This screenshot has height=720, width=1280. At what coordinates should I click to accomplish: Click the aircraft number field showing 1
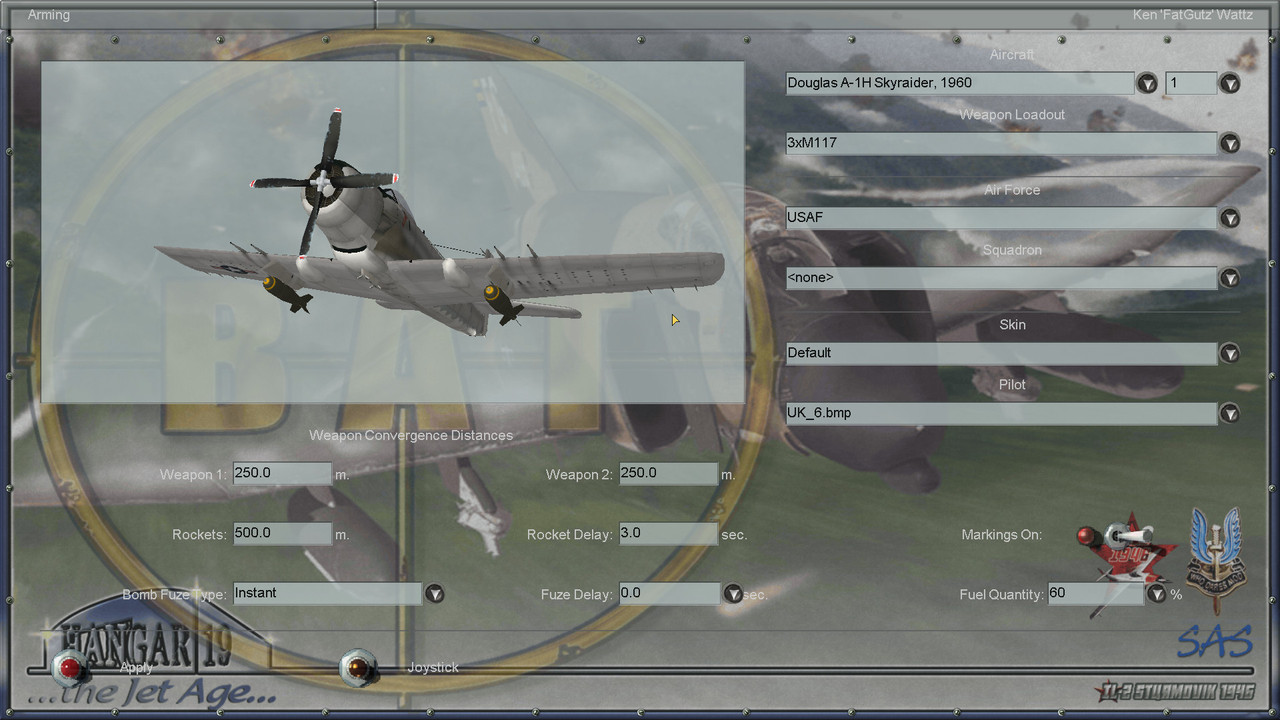[x=1191, y=83]
